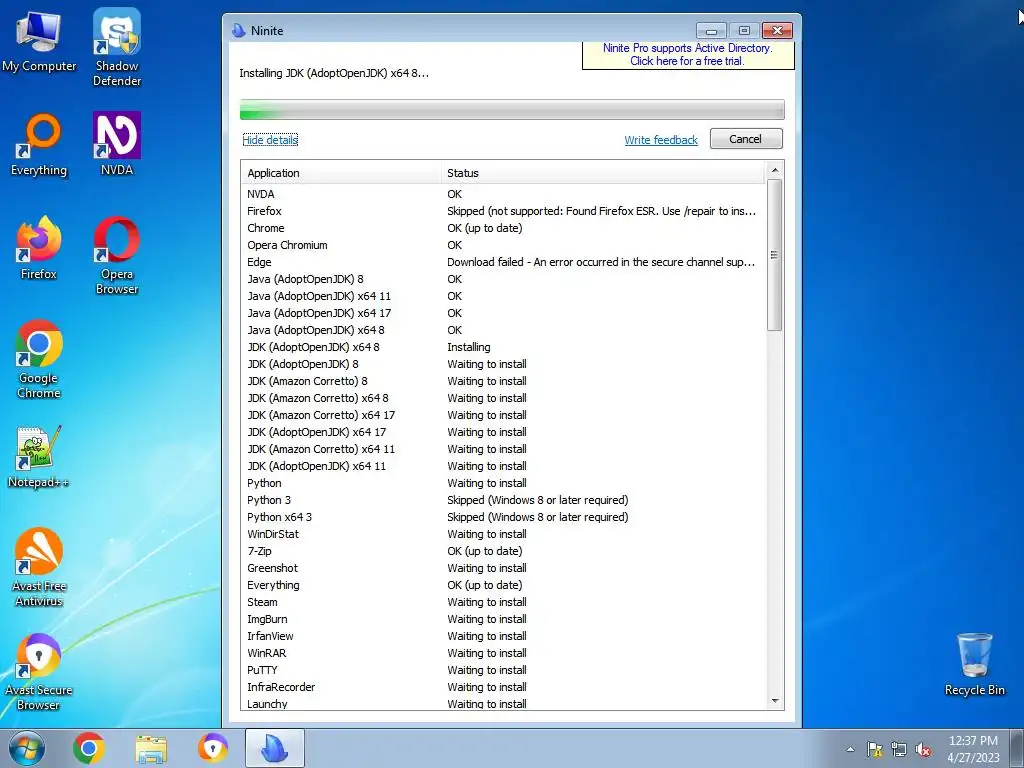Screen dimensions: 1024x768
Task: Open Chrome from the taskbar
Action: point(89,748)
